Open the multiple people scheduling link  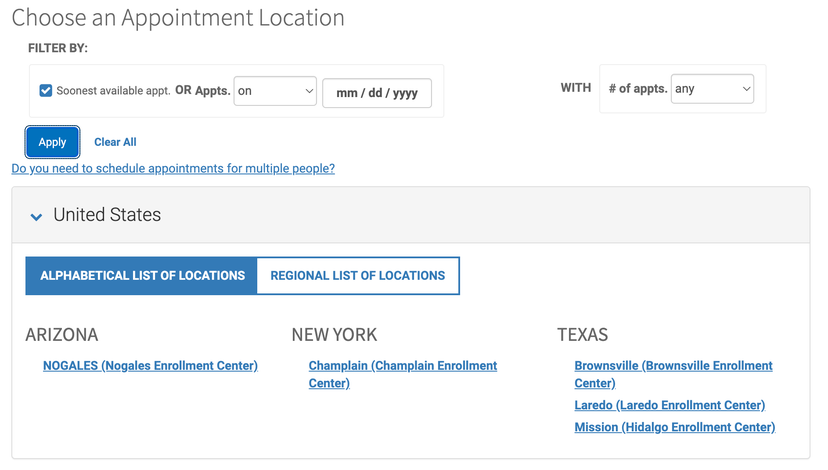point(173,169)
